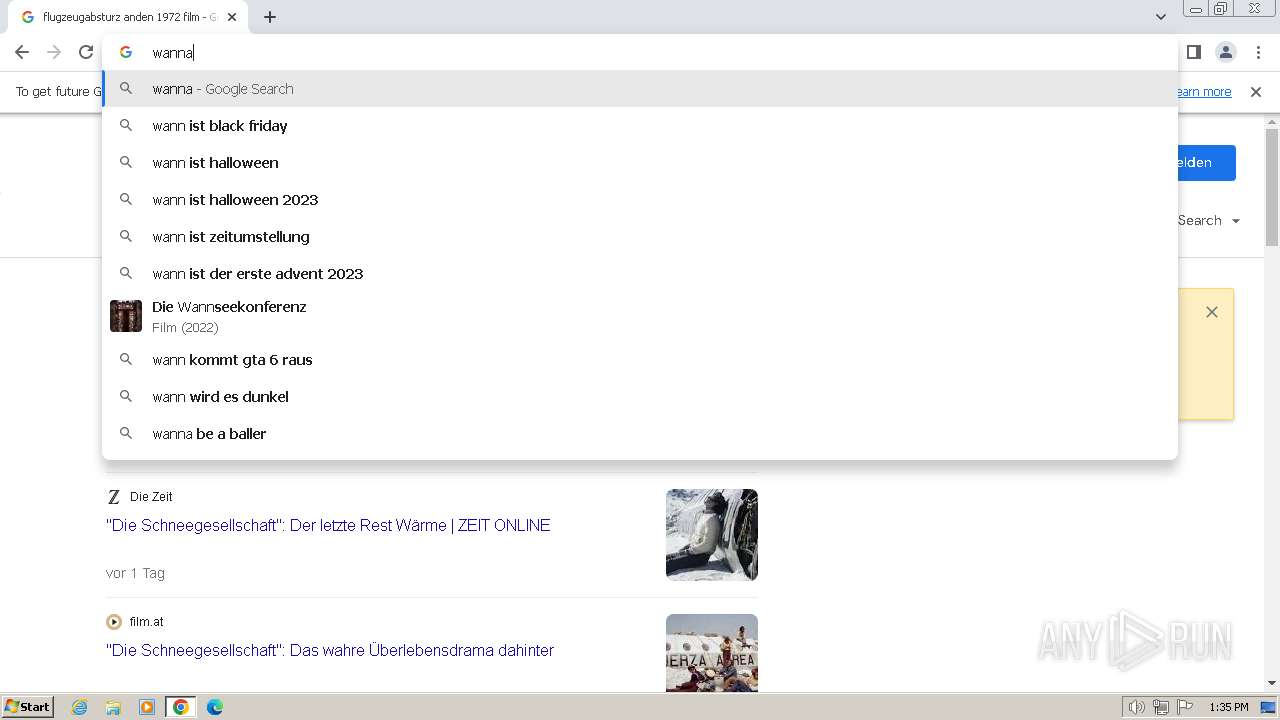The width and height of the screenshot is (1280, 720).
Task: Close the yellow notification card
Action: 1212,312
